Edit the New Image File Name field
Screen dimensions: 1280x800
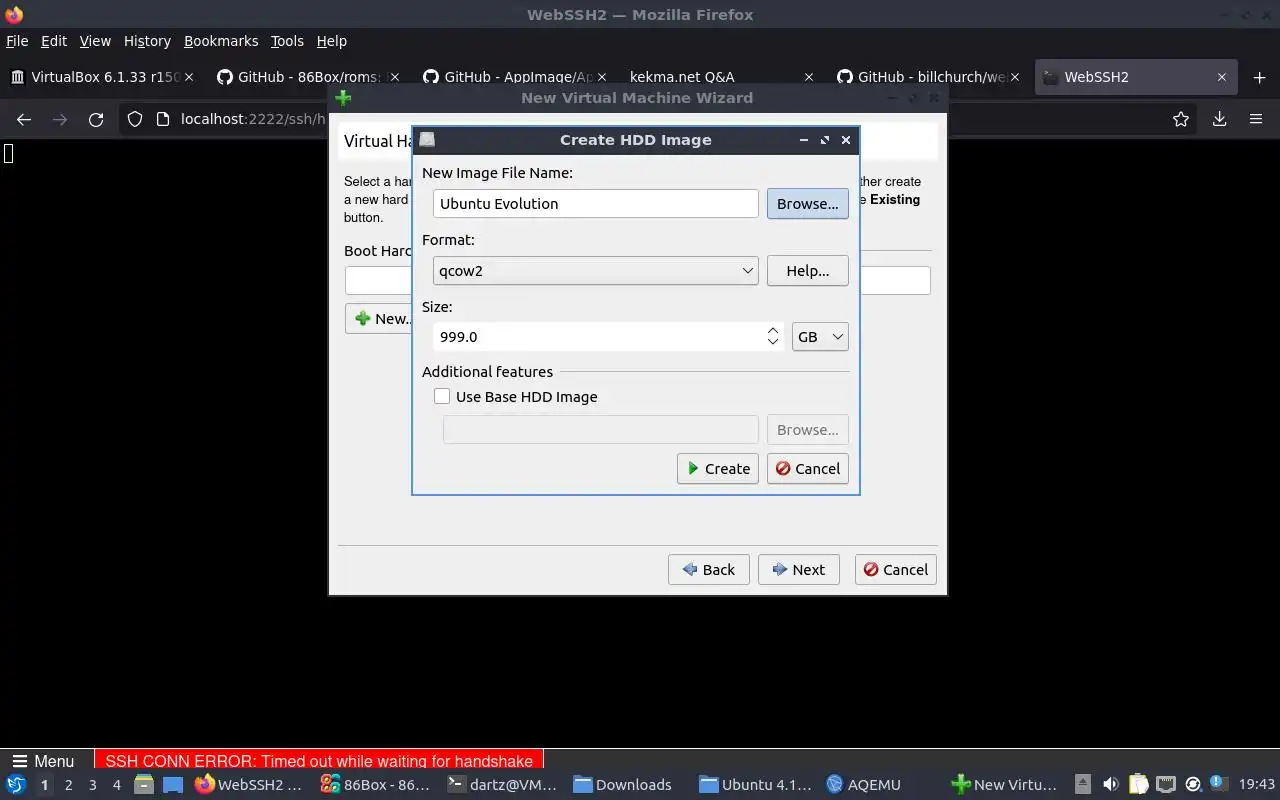pos(596,203)
